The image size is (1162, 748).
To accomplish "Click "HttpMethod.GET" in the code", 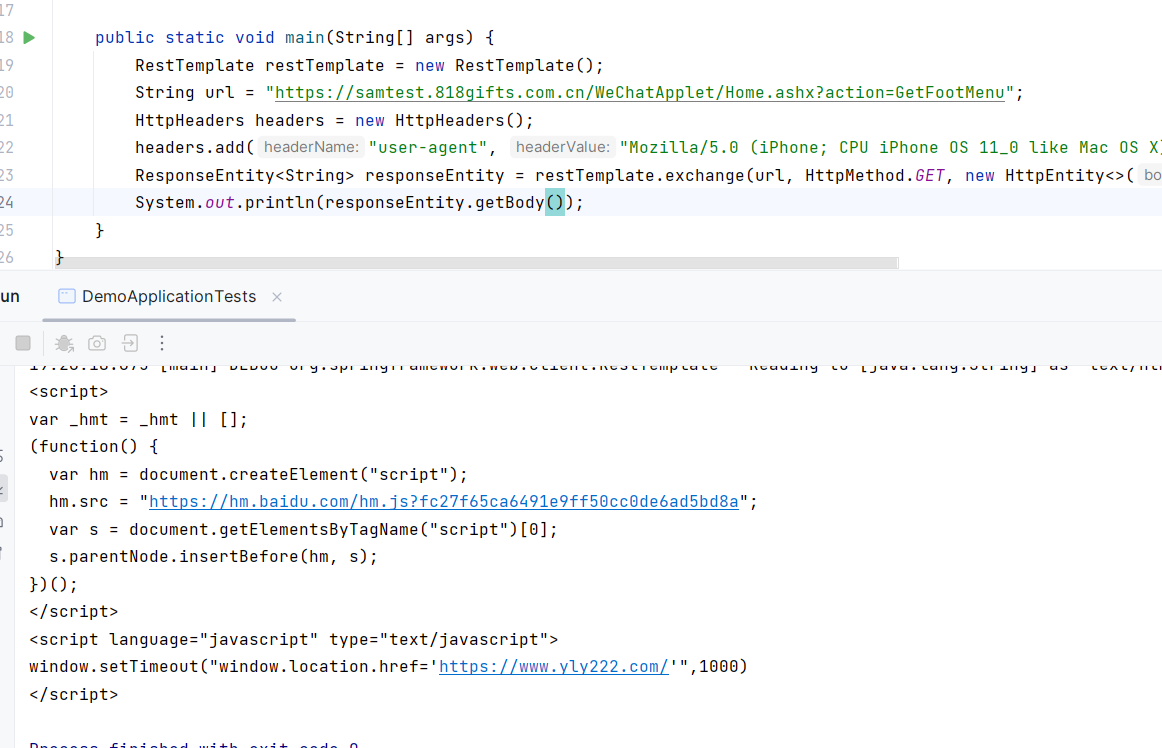I will pos(875,176).
